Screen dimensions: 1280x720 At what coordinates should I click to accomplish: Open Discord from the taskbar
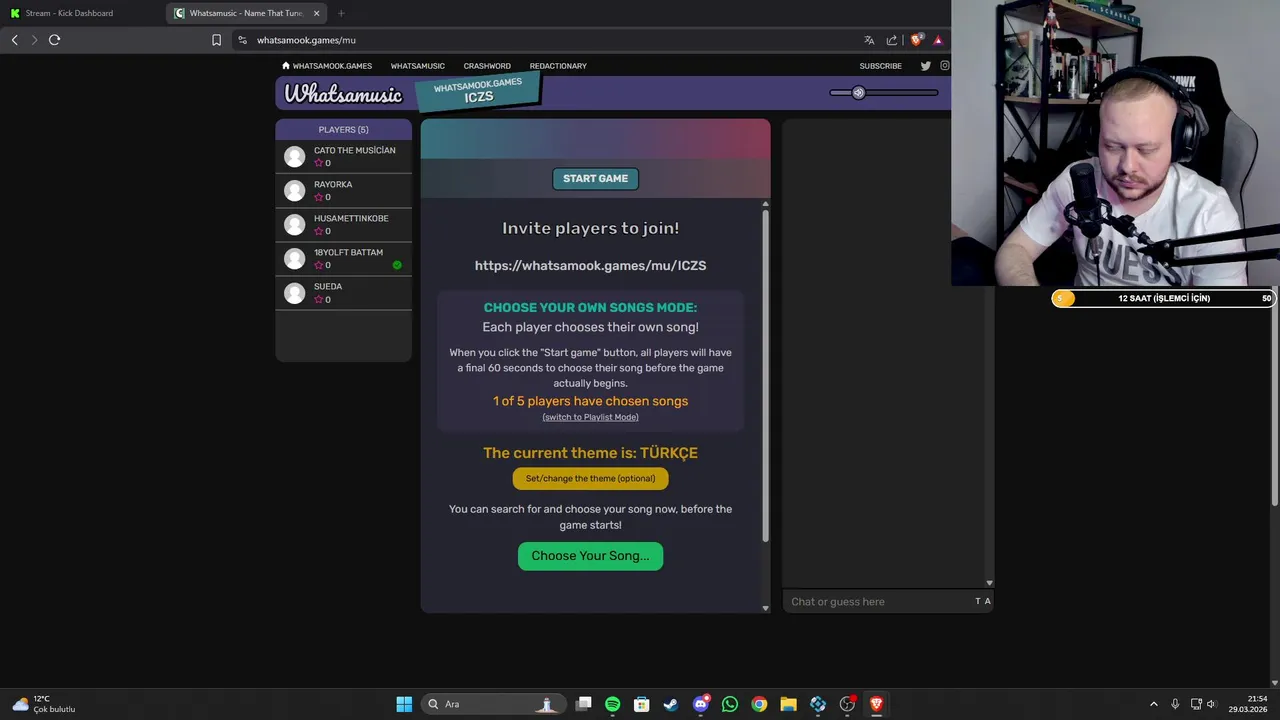pos(701,704)
